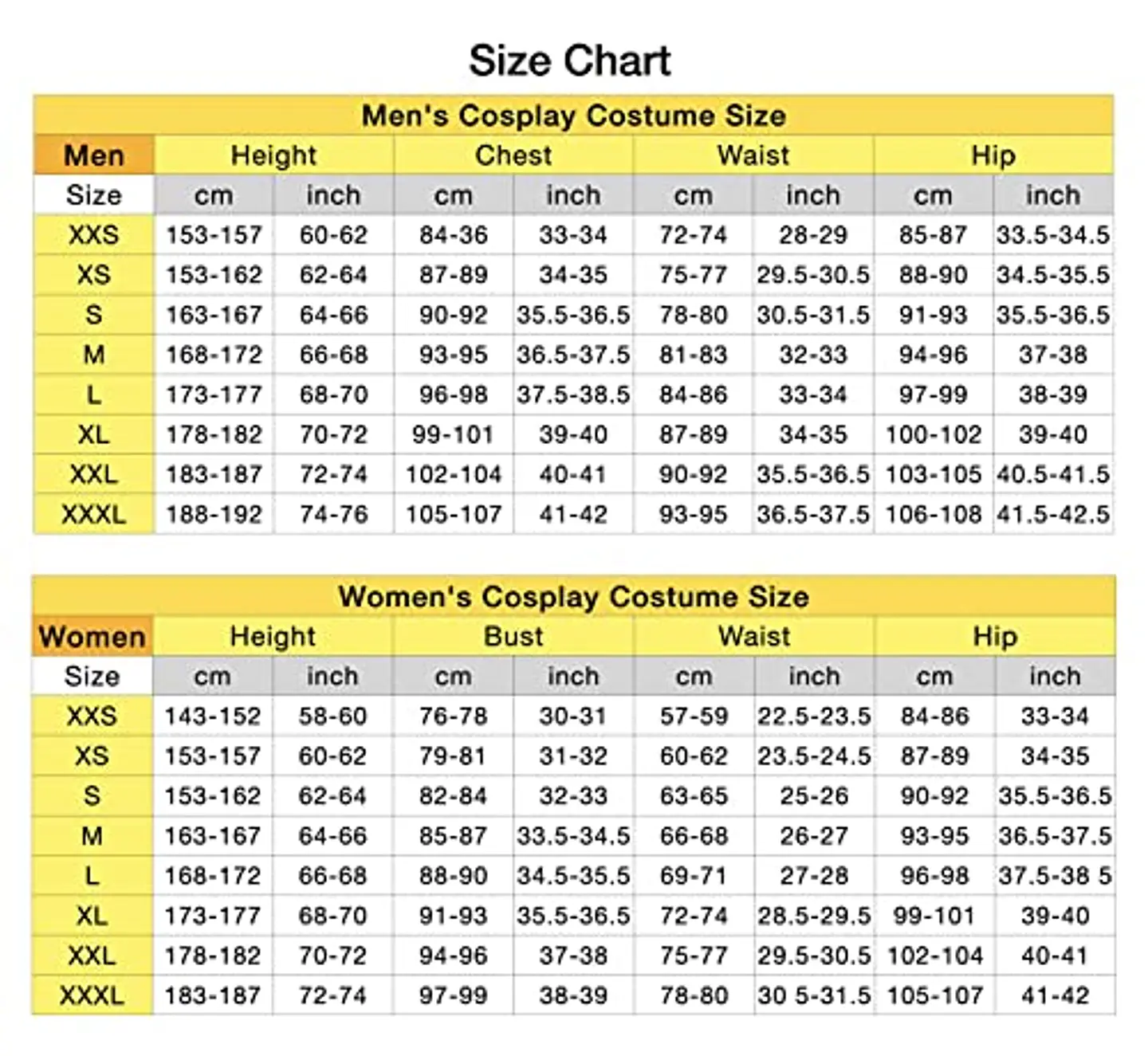
Task: Click women's L hip 37.5-38 5 cell
Action: pos(1055,875)
